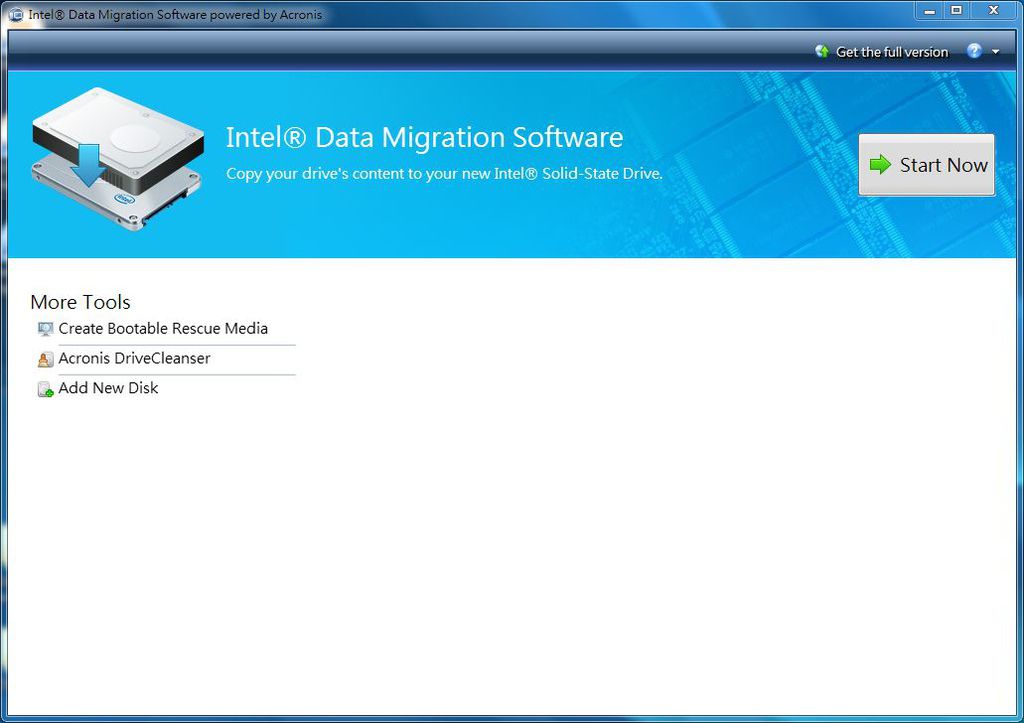Click the Bootable Rescue Media monitor icon
Viewport: 1024px width, 723px height.
(x=45, y=329)
